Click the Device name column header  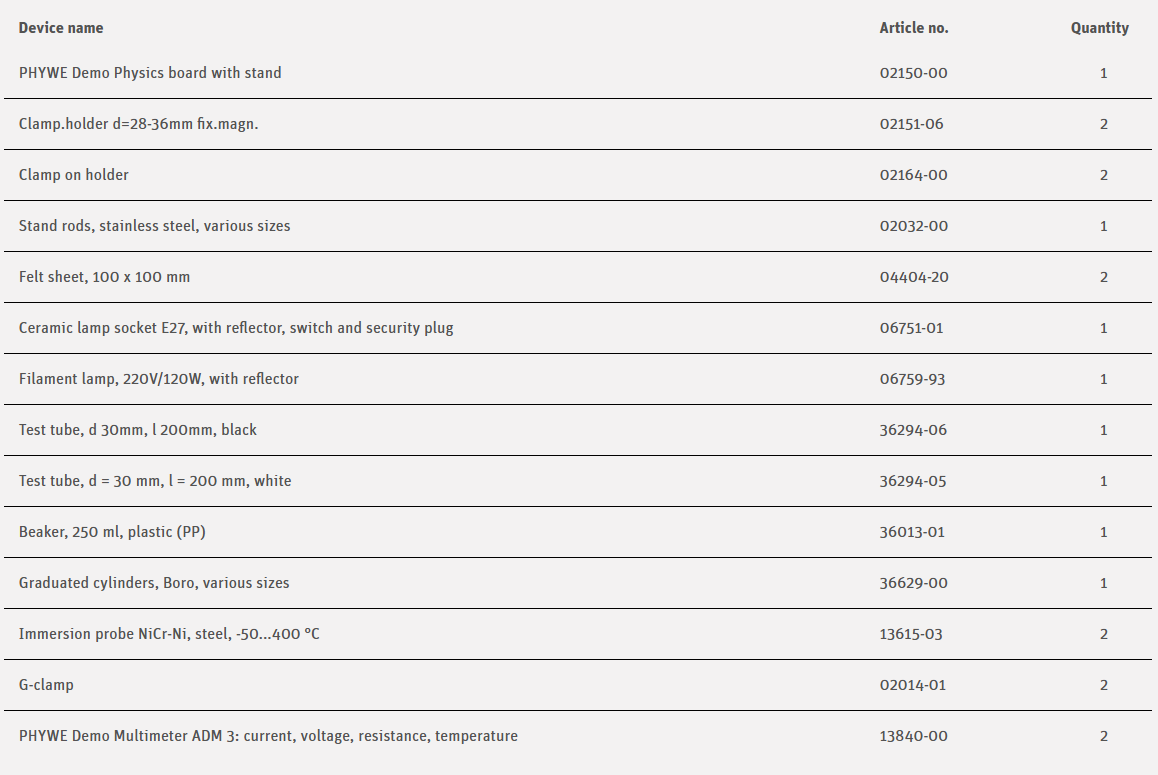coord(61,28)
